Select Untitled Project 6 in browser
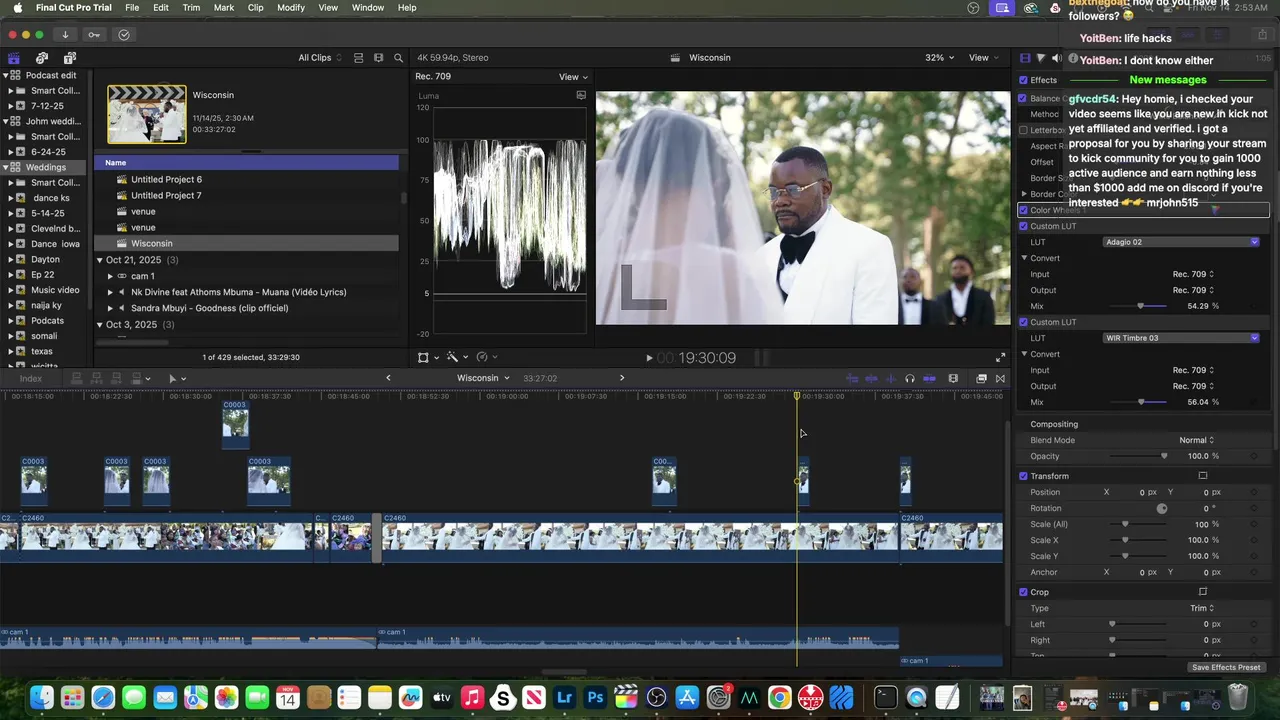 click(x=166, y=180)
